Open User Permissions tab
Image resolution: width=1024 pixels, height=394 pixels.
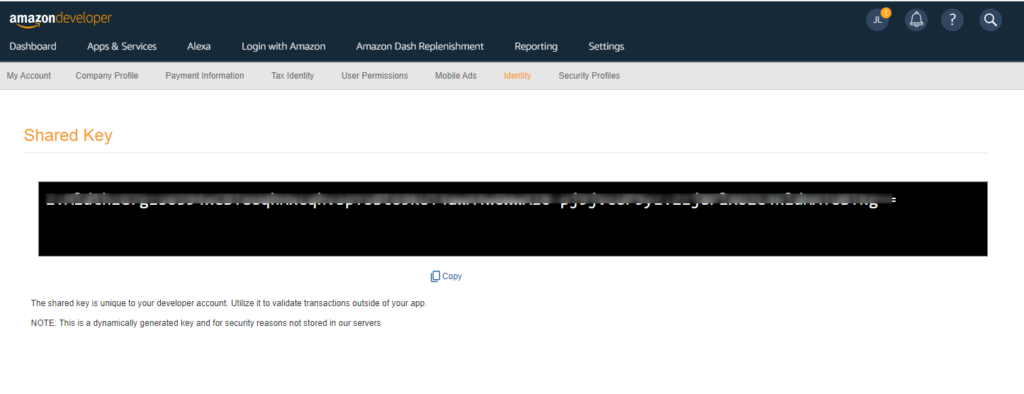tap(374, 76)
